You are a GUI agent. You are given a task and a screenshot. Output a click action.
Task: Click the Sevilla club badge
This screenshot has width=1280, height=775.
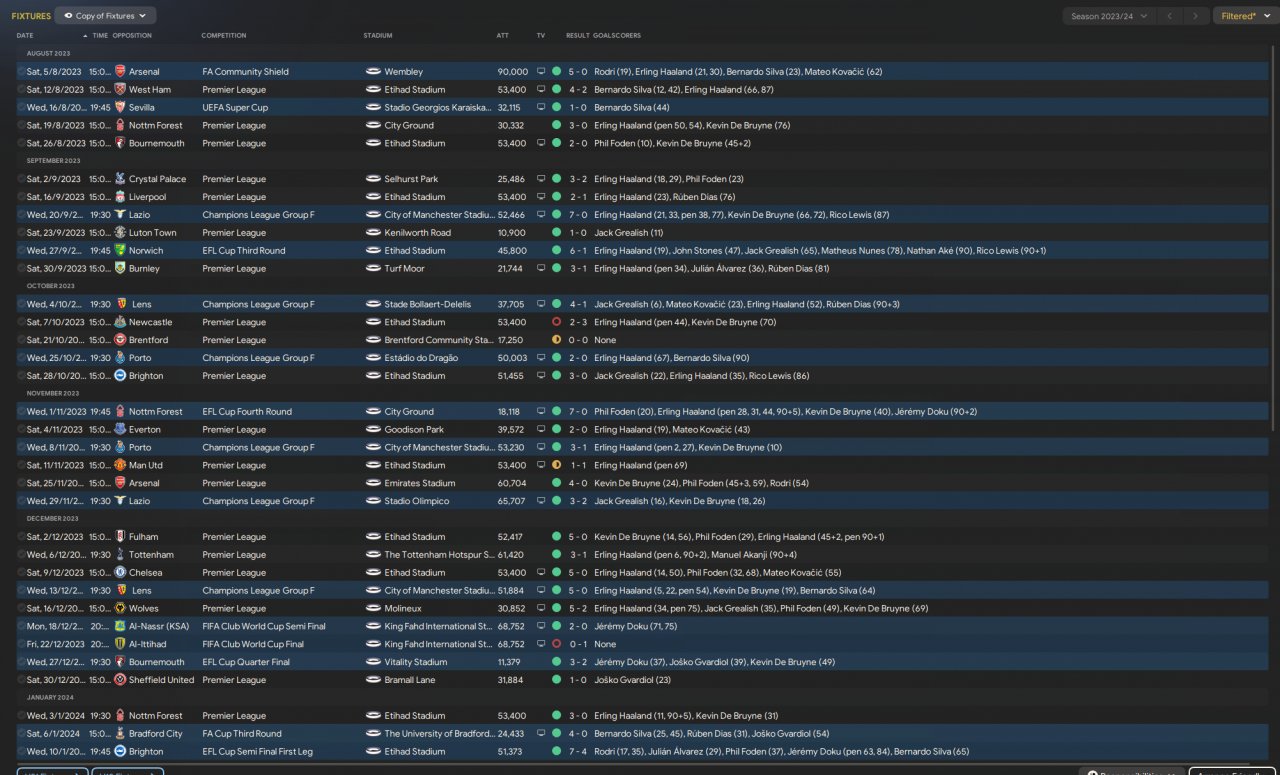[120, 108]
